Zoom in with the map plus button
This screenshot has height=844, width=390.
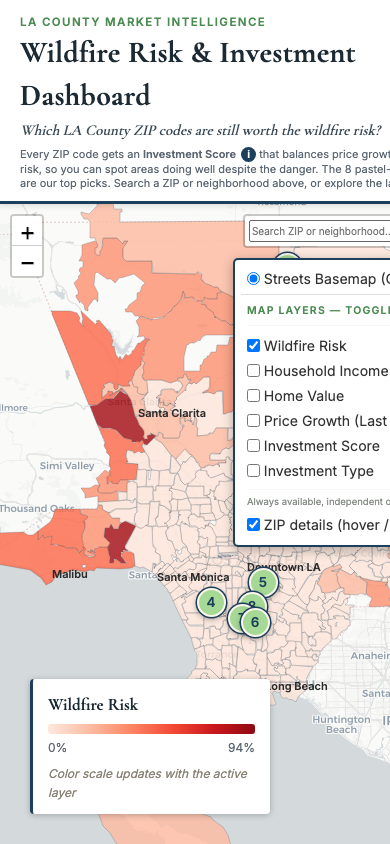[27, 233]
